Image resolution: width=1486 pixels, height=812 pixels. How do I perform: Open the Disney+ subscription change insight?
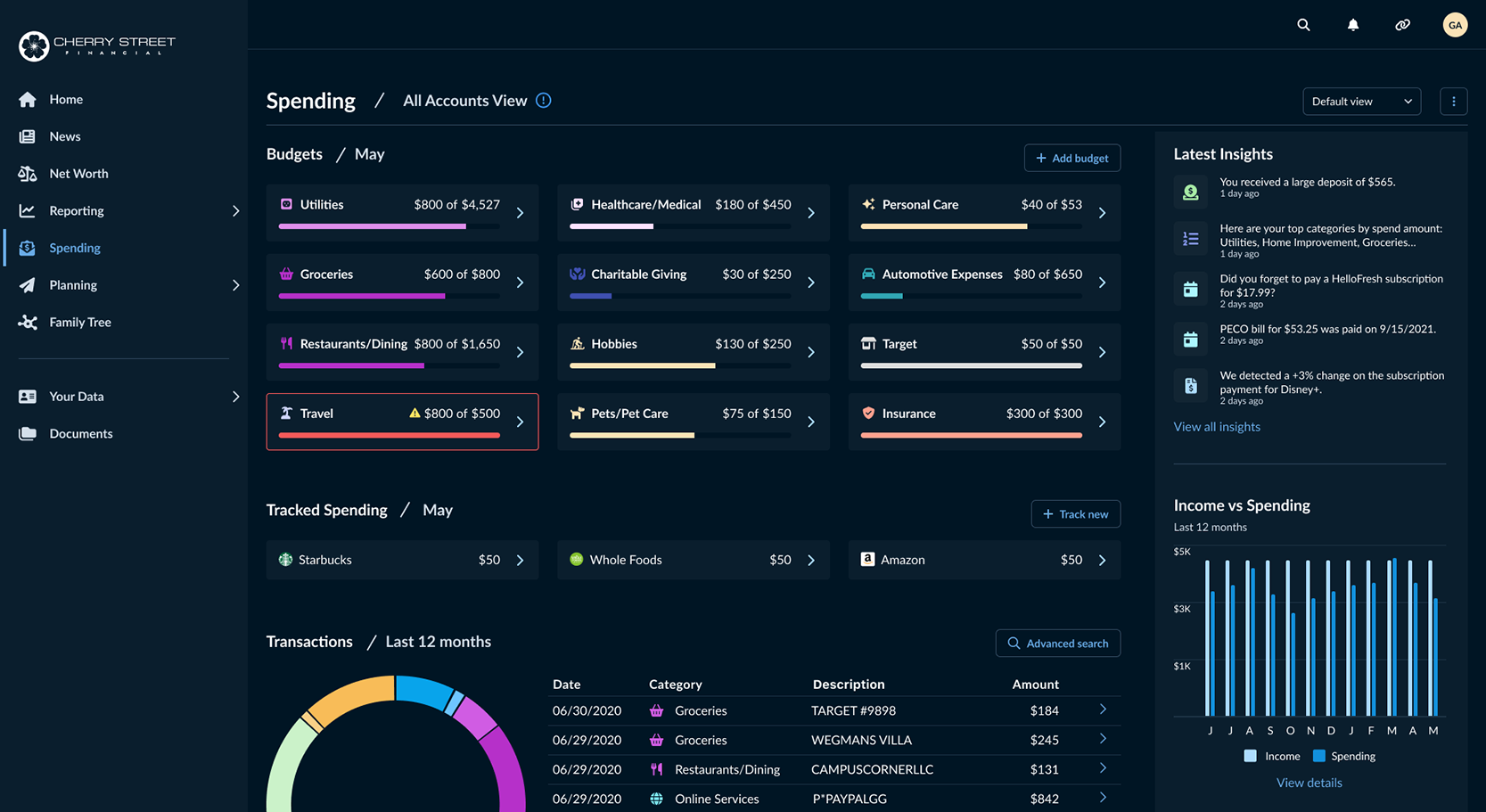pos(1310,387)
